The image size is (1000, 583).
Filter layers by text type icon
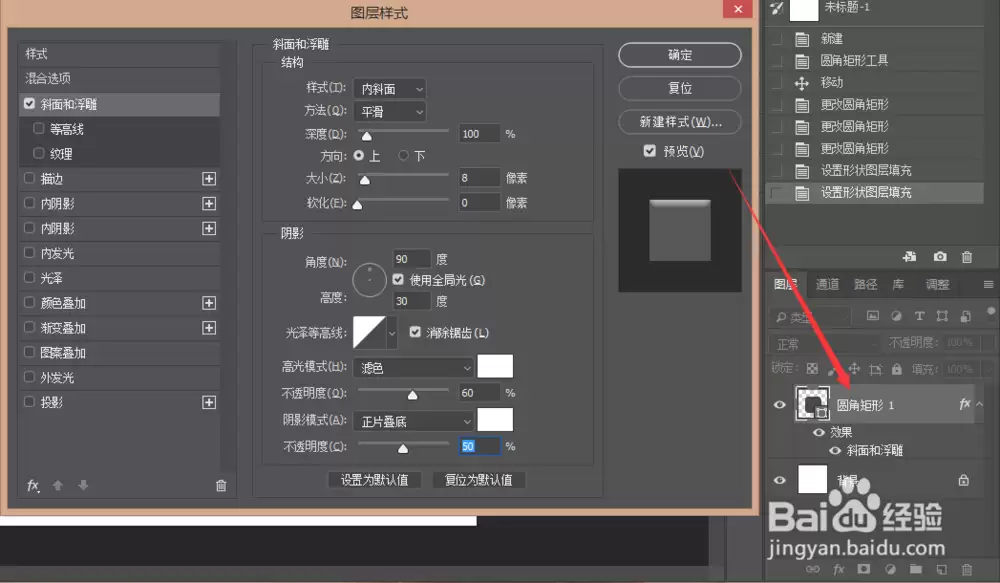pyautogui.click(x=920, y=316)
